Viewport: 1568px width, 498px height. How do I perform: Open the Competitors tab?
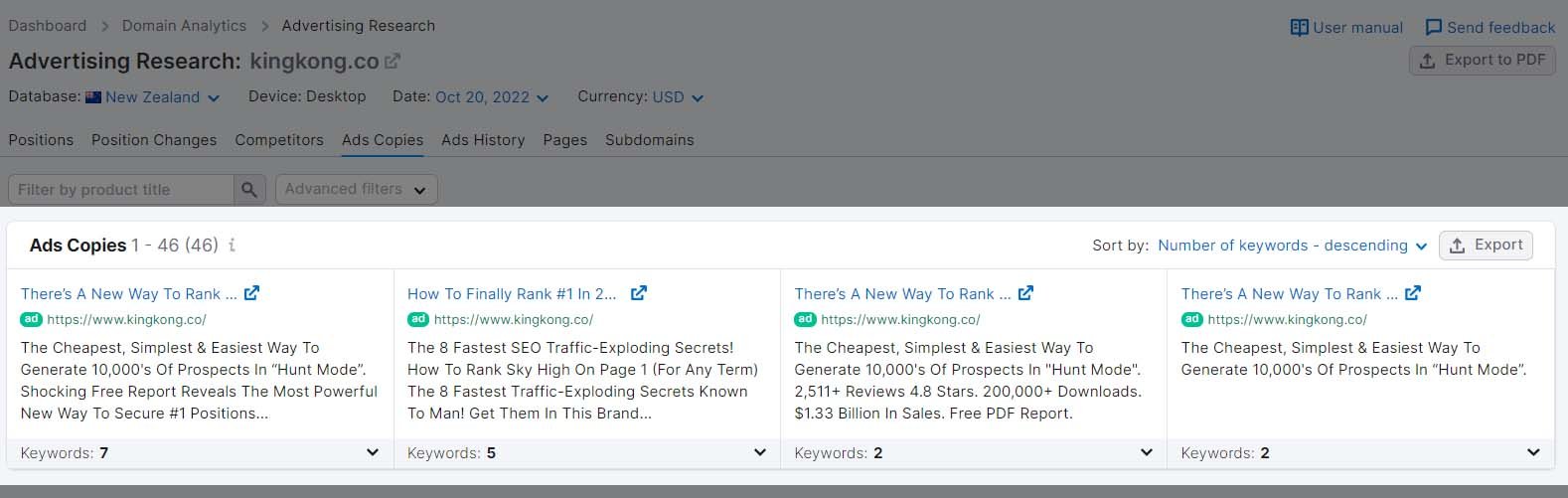click(x=279, y=140)
